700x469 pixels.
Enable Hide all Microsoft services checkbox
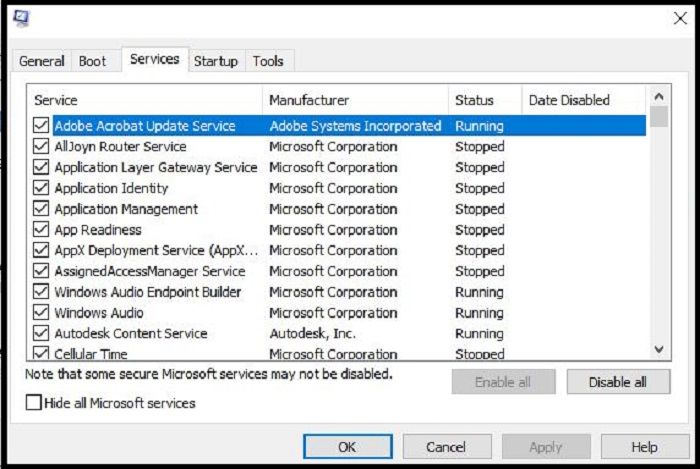(35, 403)
